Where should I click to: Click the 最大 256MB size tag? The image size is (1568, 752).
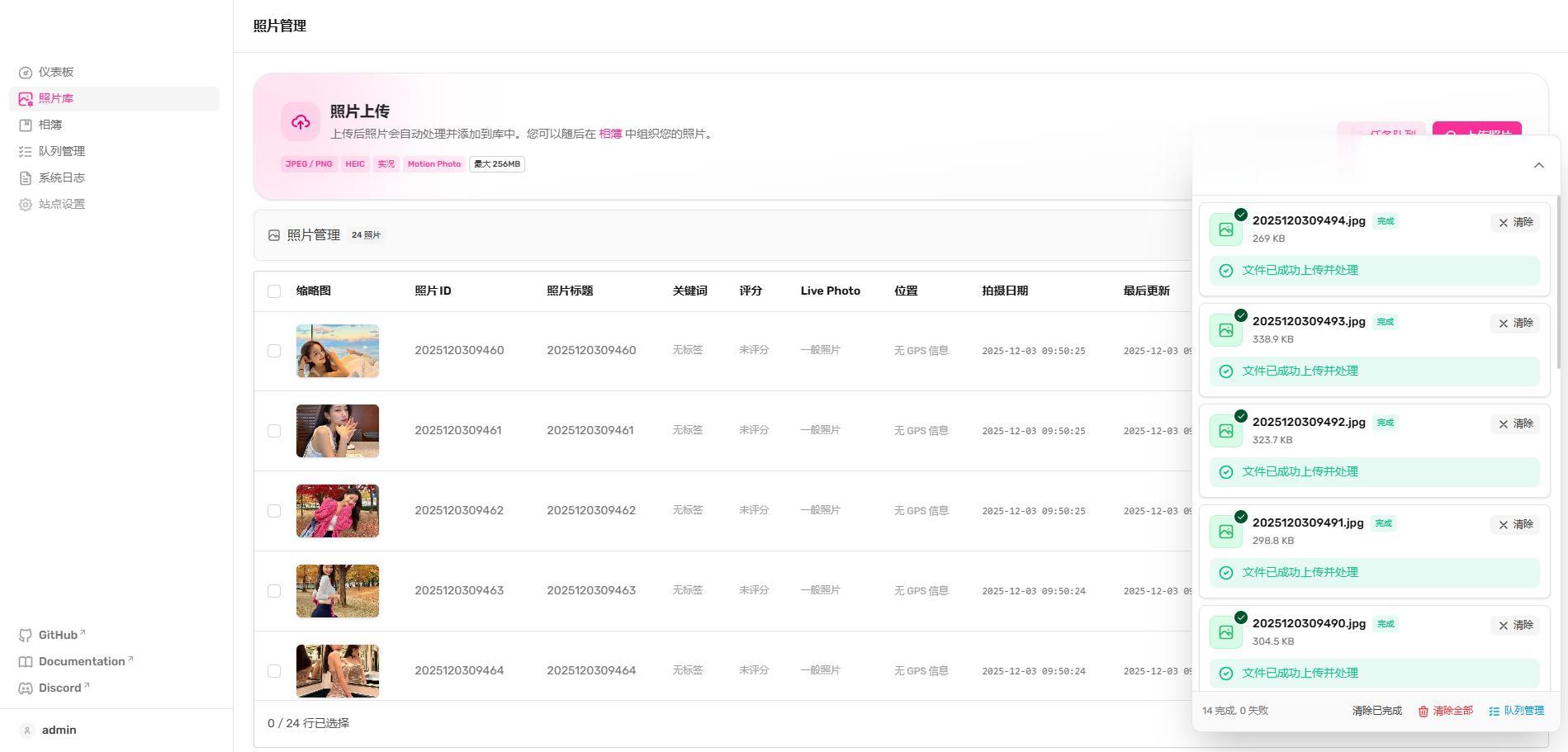(x=497, y=164)
